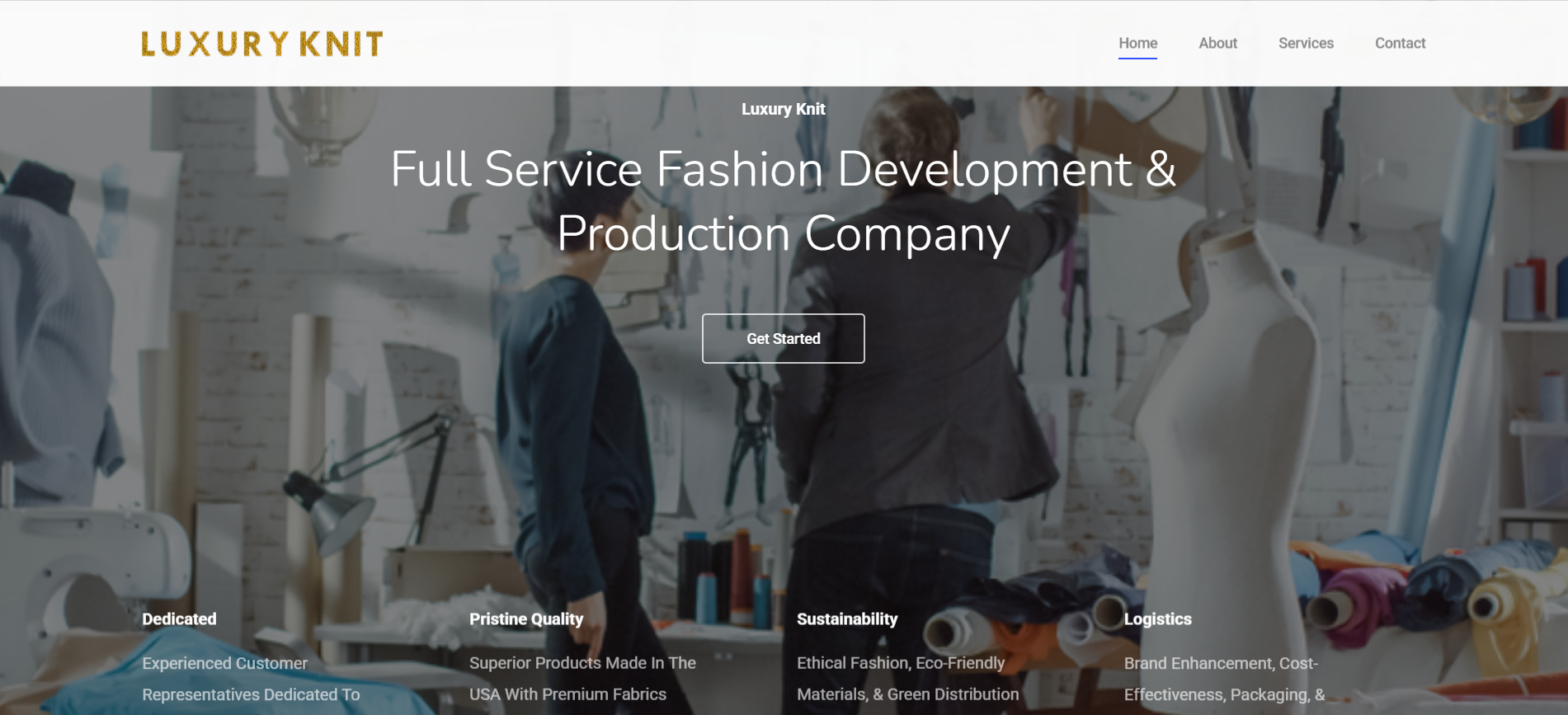Open the Home menu item

pos(1137,43)
